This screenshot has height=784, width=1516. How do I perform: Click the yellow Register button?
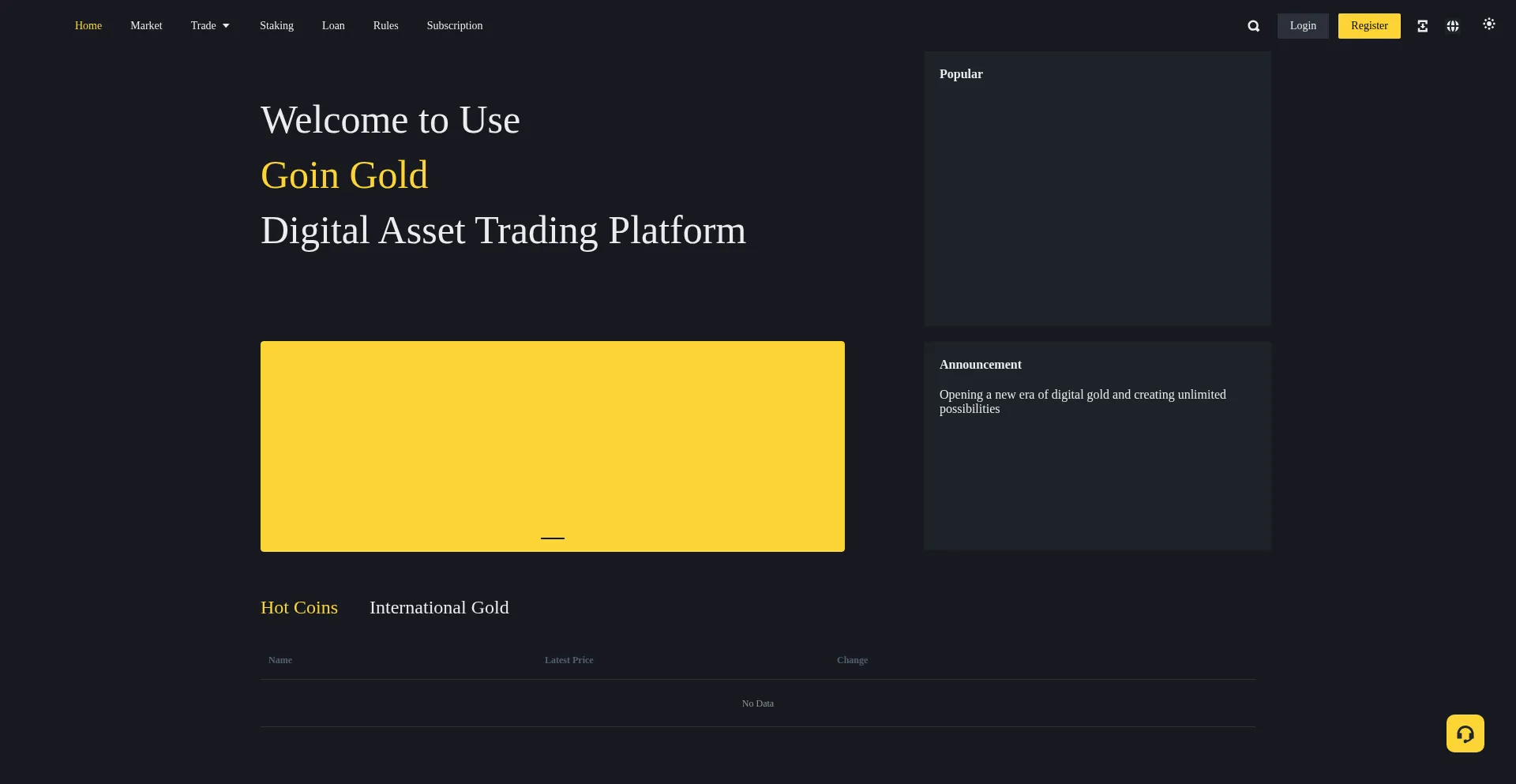coord(1369,26)
